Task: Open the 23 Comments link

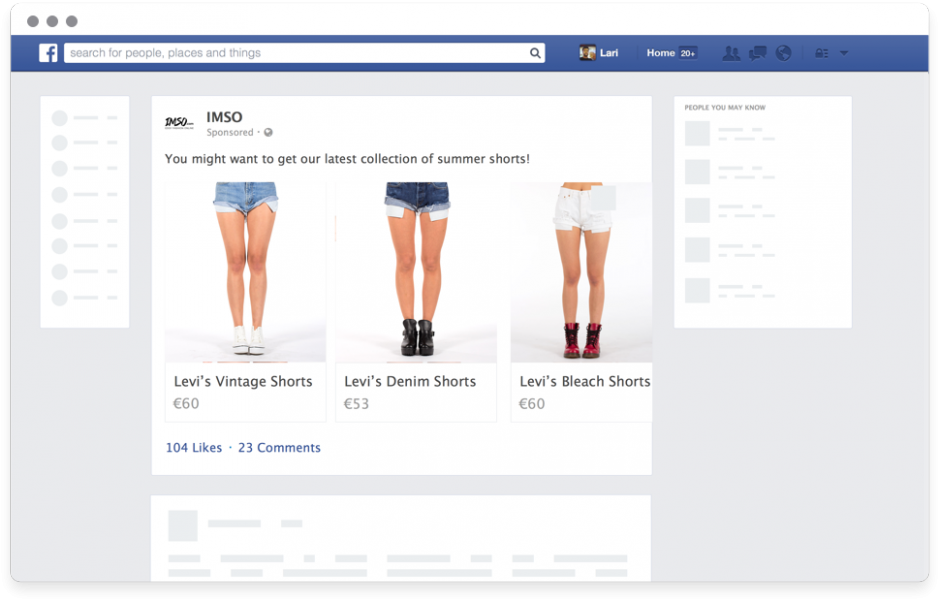Action: (x=279, y=447)
